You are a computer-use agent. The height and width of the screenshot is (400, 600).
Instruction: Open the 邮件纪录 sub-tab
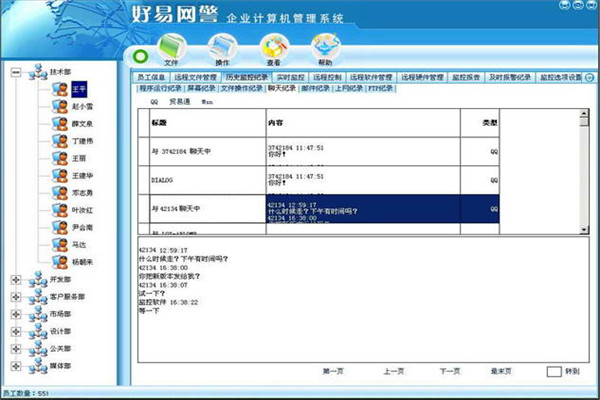315,88
